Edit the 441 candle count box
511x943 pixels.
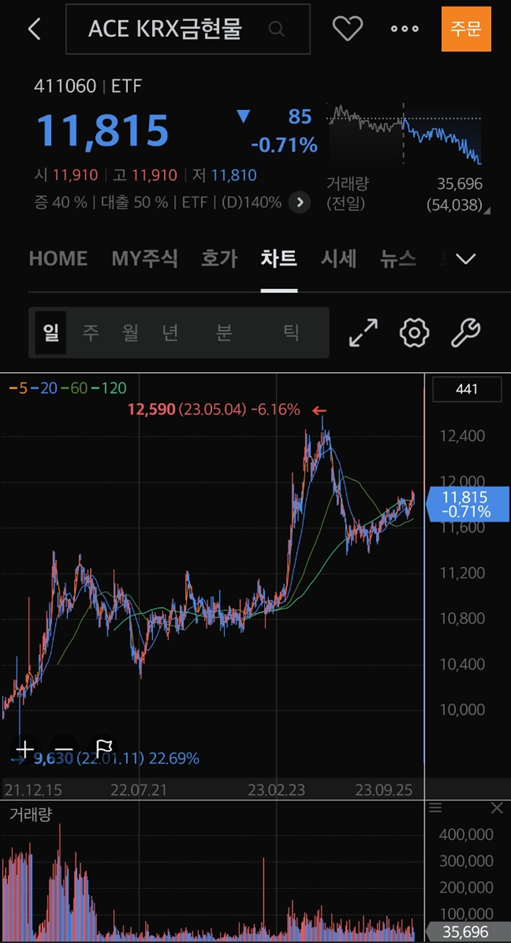click(467, 389)
